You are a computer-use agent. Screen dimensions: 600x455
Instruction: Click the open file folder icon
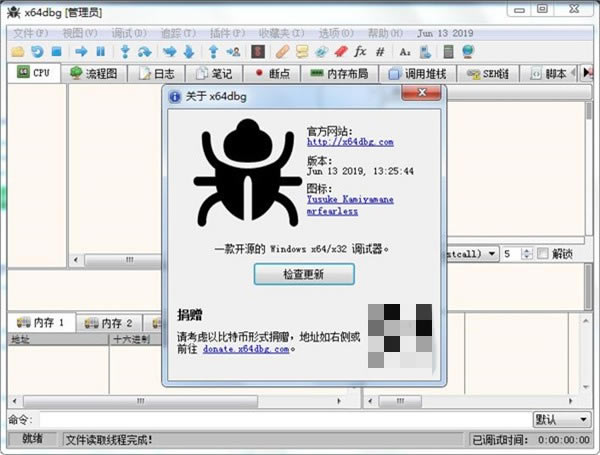[18, 51]
